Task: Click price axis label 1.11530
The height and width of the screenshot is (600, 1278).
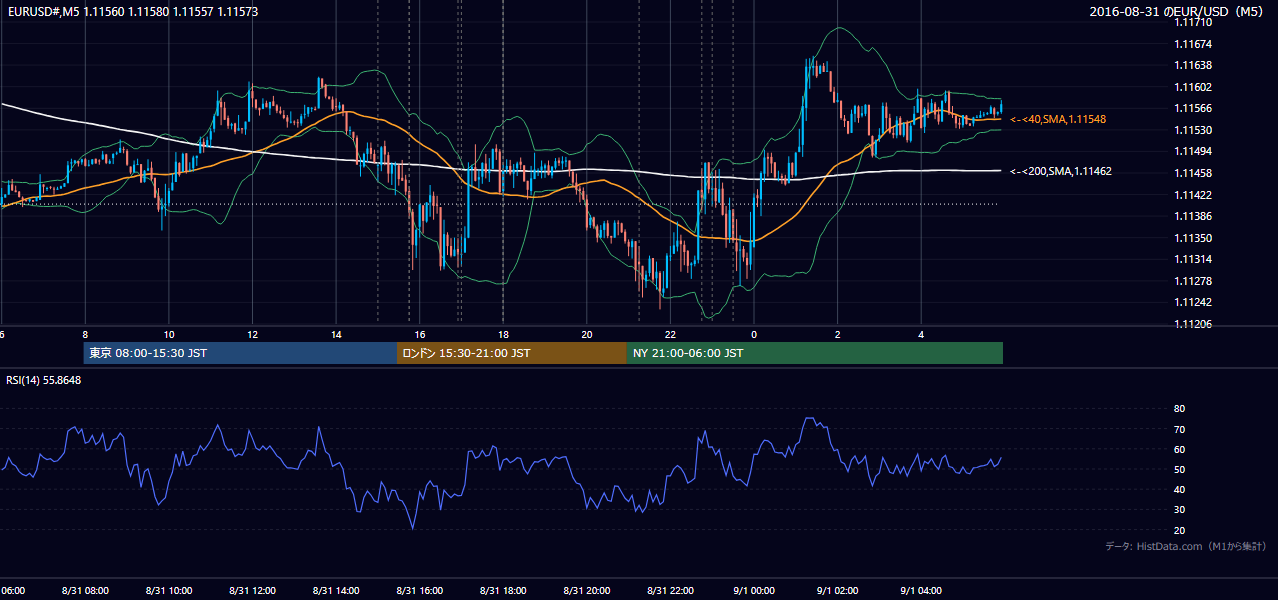Action: [x=1192, y=130]
